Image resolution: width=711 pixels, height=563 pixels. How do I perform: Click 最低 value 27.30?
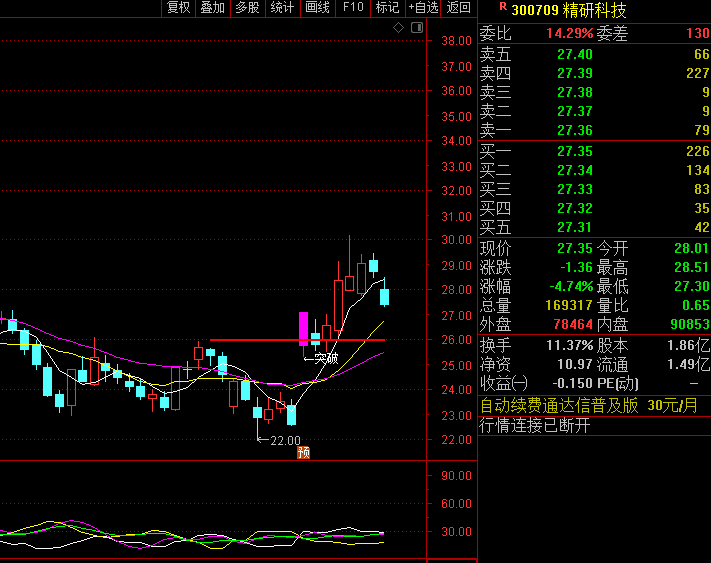692,286
